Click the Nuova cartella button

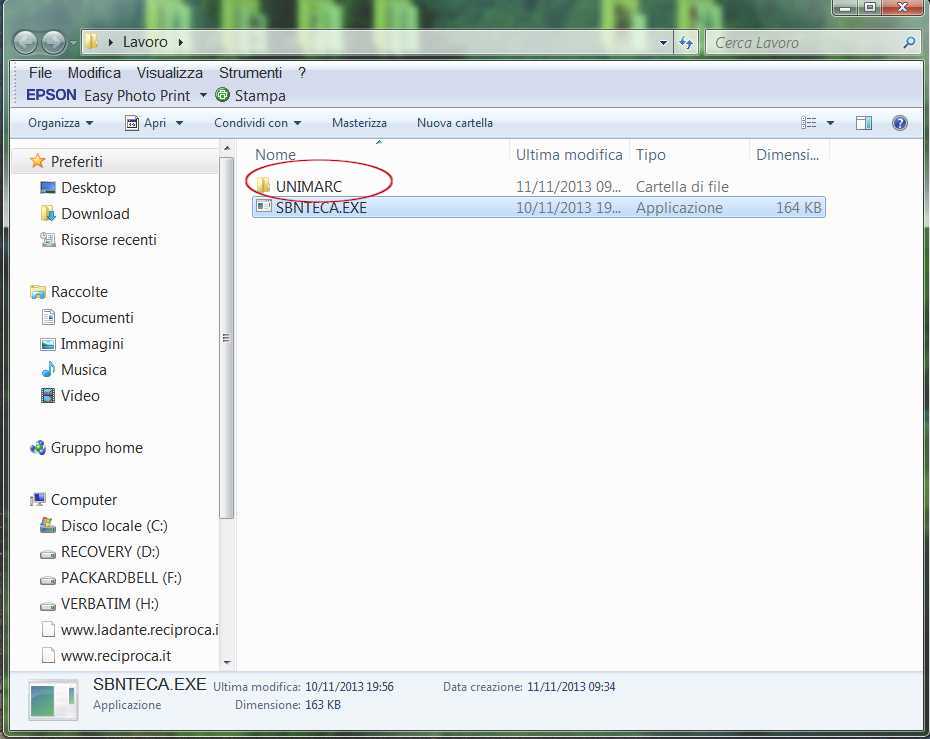tap(455, 123)
